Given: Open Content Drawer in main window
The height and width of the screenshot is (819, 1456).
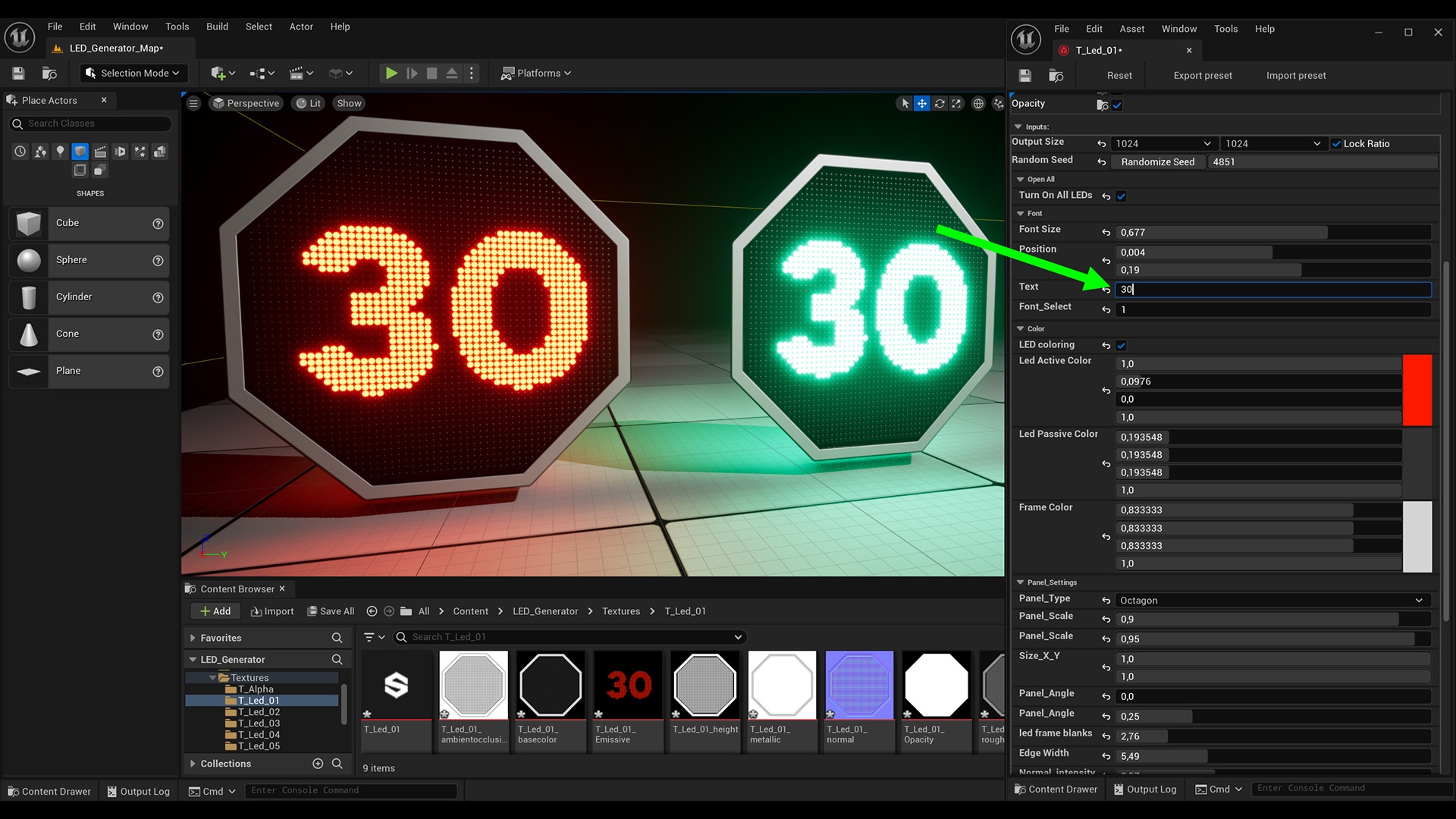Looking at the screenshot, I should click(49, 791).
